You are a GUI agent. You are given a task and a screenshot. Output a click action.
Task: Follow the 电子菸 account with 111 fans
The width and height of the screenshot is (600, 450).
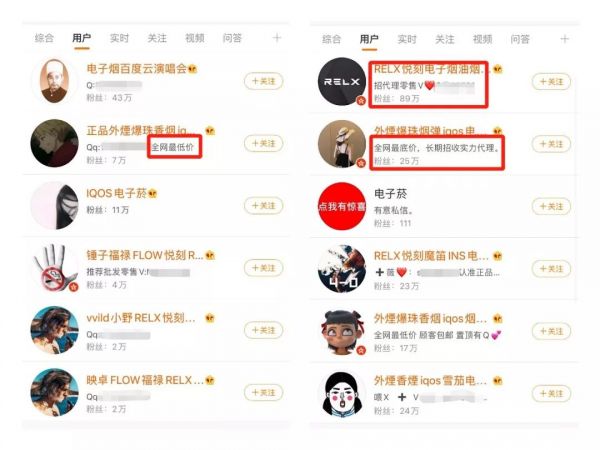click(551, 207)
